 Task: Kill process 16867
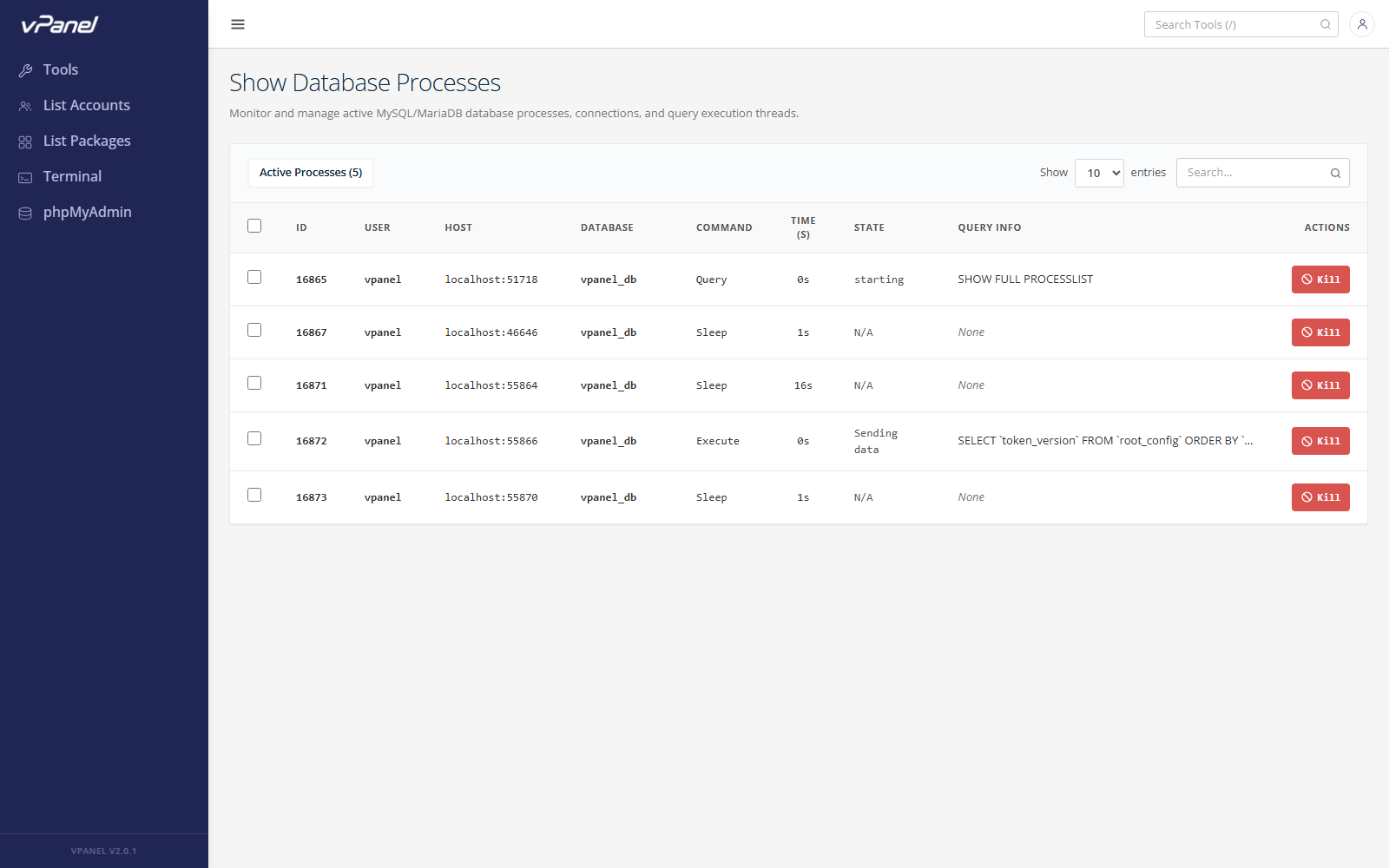[x=1320, y=332]
